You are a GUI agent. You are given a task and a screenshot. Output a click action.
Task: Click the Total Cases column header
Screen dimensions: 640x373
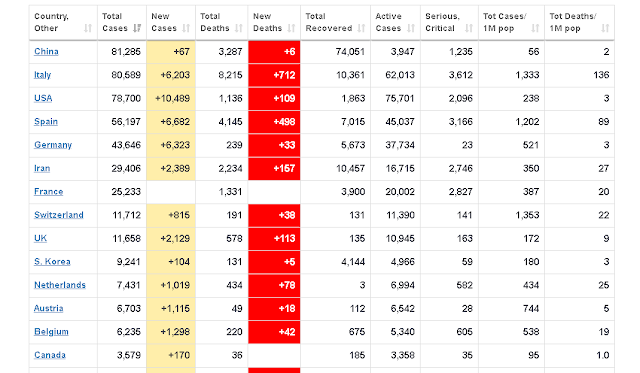122,22
